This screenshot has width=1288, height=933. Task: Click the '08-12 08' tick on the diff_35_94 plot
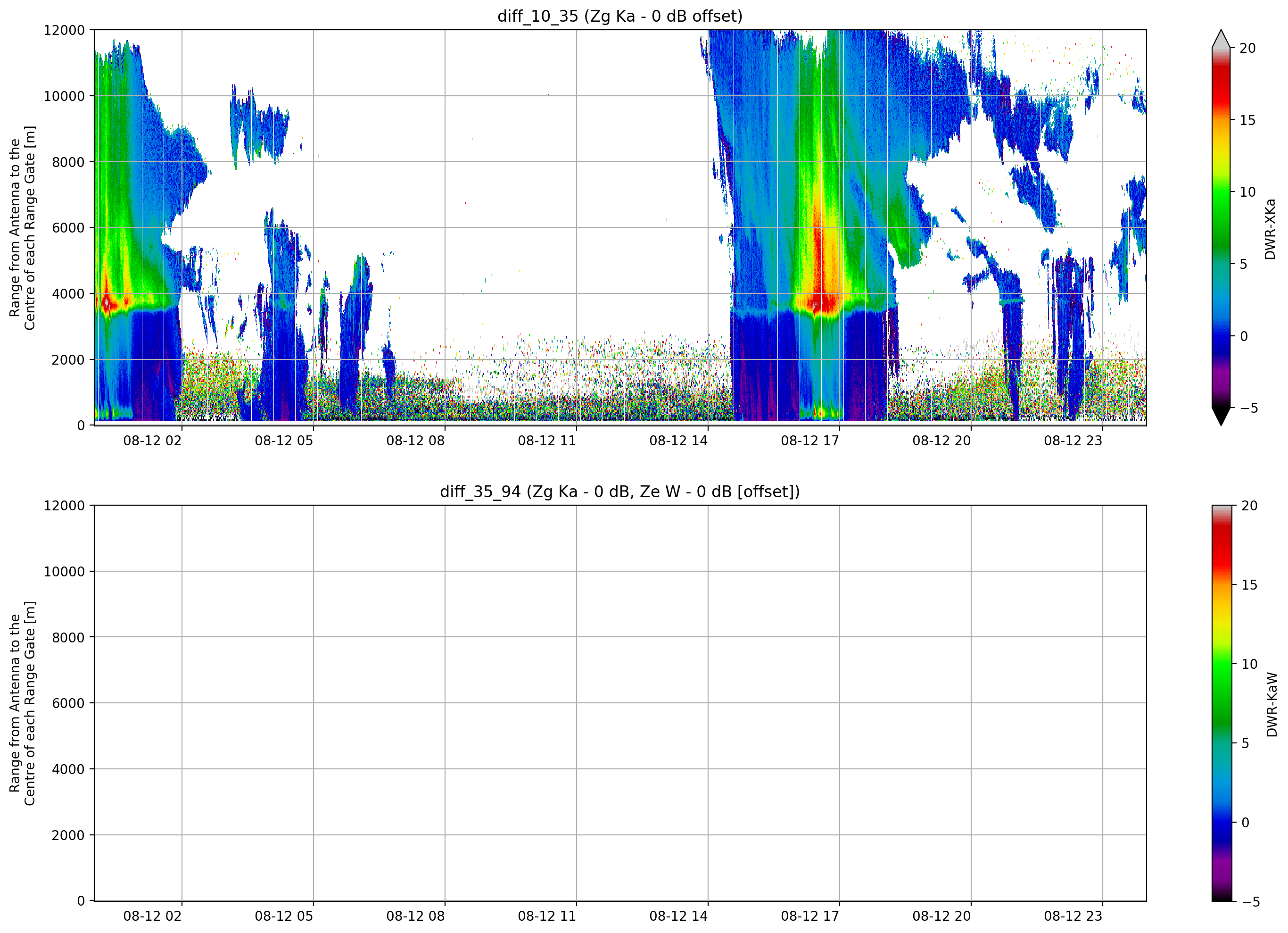click(x=415, y=916)
